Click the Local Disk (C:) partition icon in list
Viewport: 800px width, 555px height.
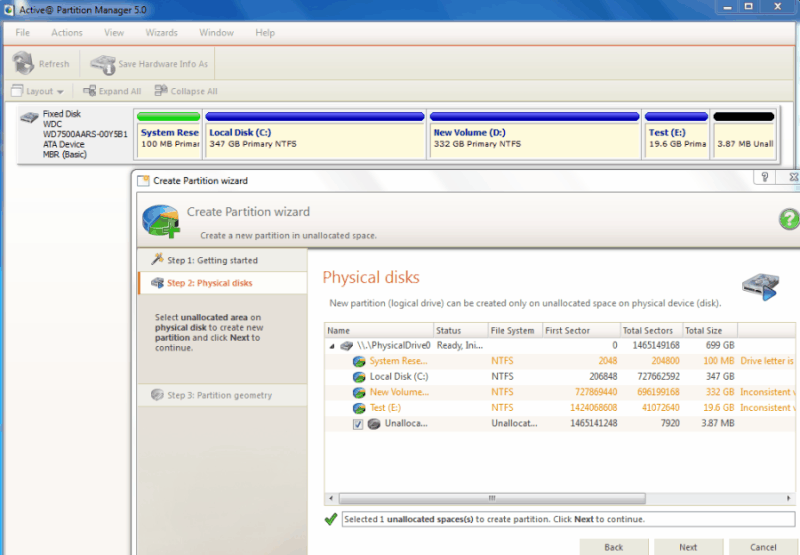tap(359, 377)
